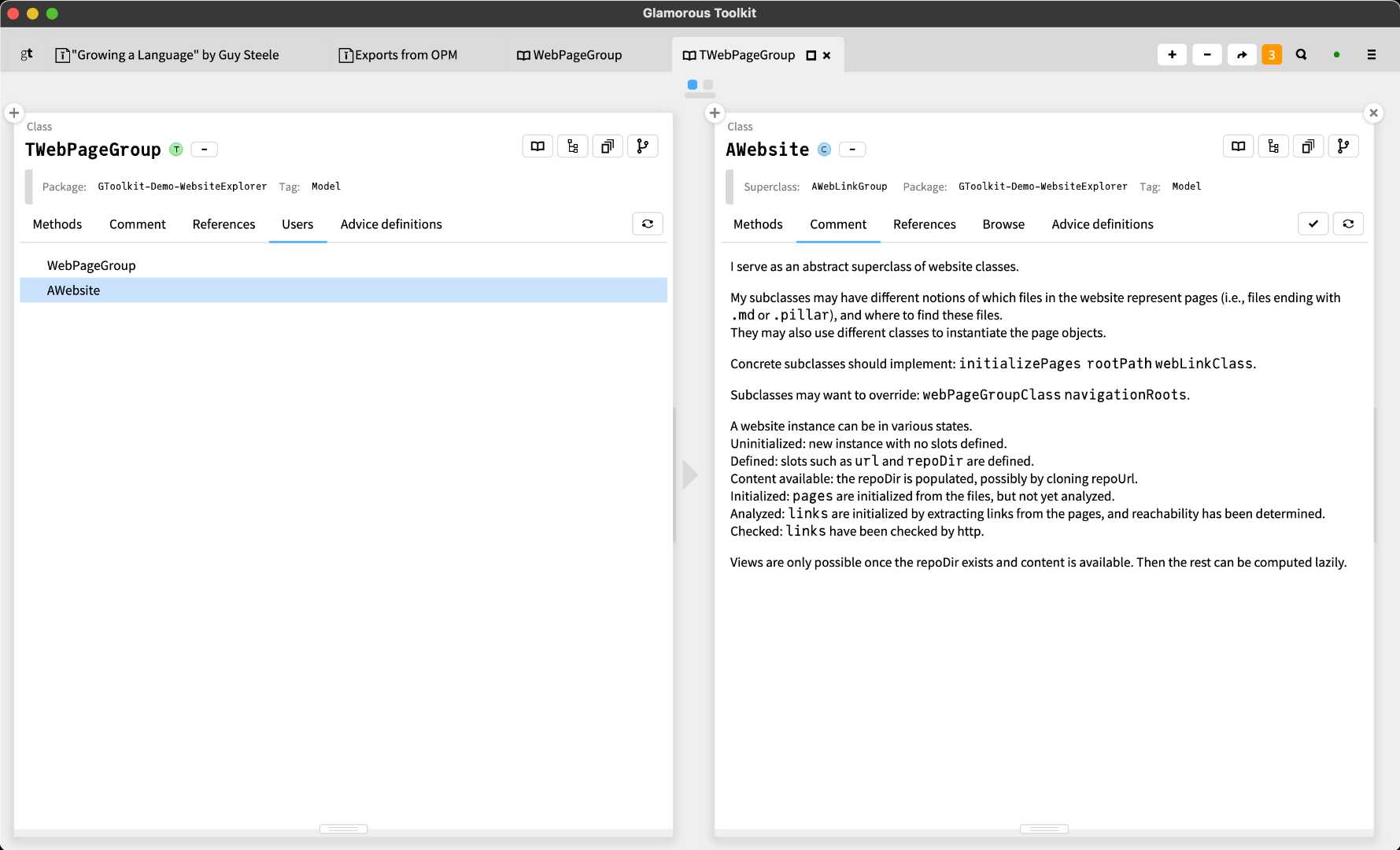Click the share arrow icon in toolbar
The image size is (1400, 850).
(x=1241, y=54)
